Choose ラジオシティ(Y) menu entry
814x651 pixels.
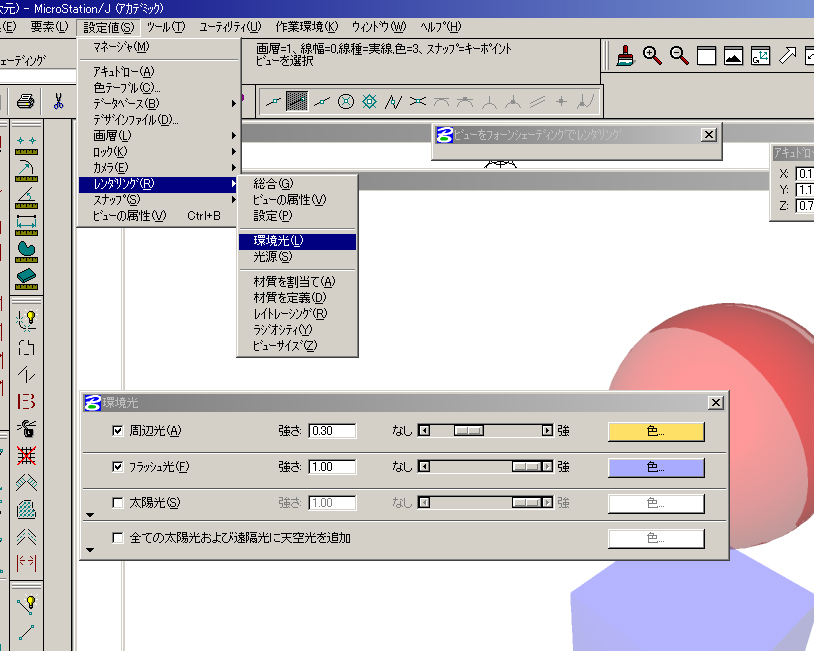297,330
